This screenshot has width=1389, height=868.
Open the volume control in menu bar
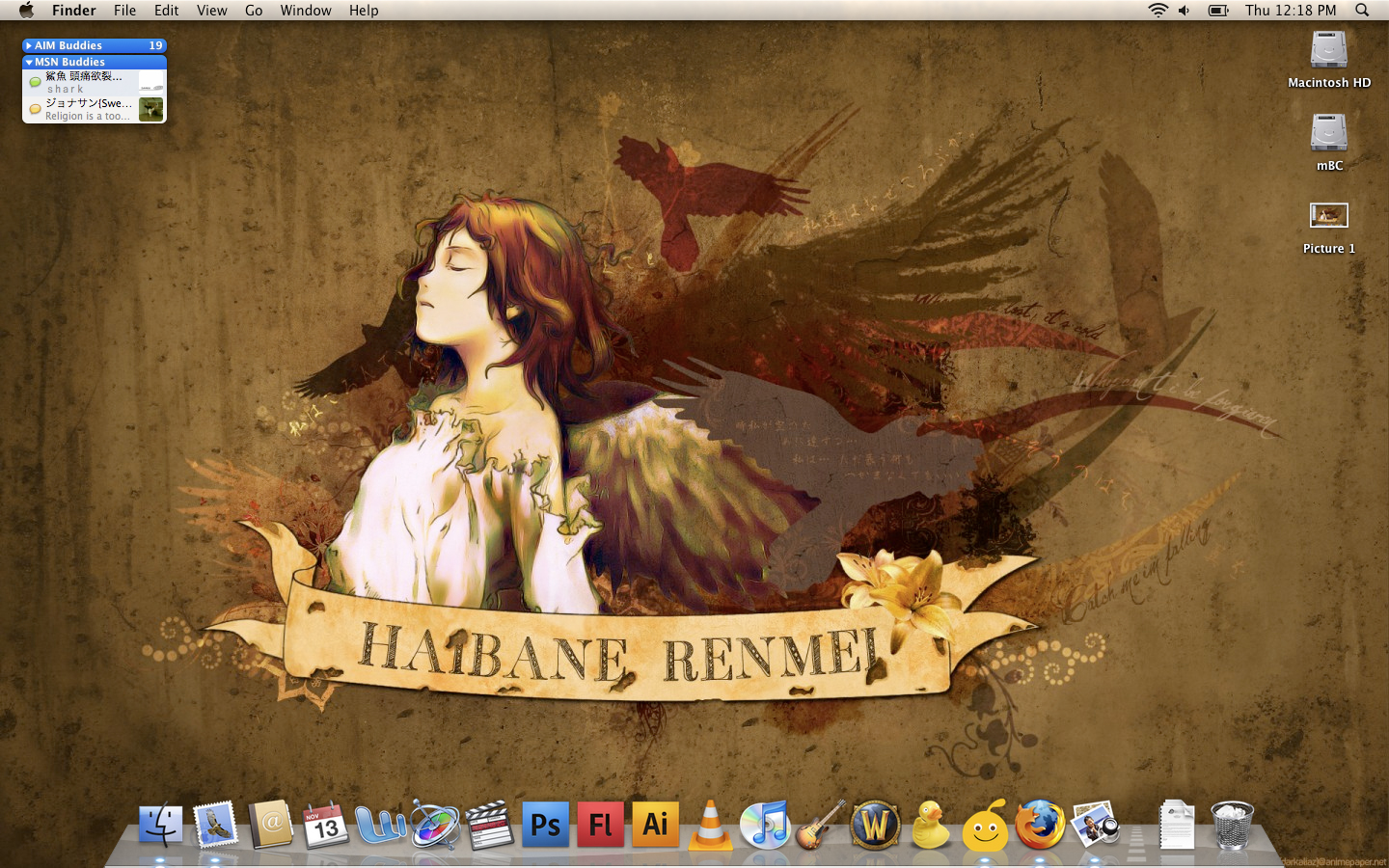tap(1185, 11)
